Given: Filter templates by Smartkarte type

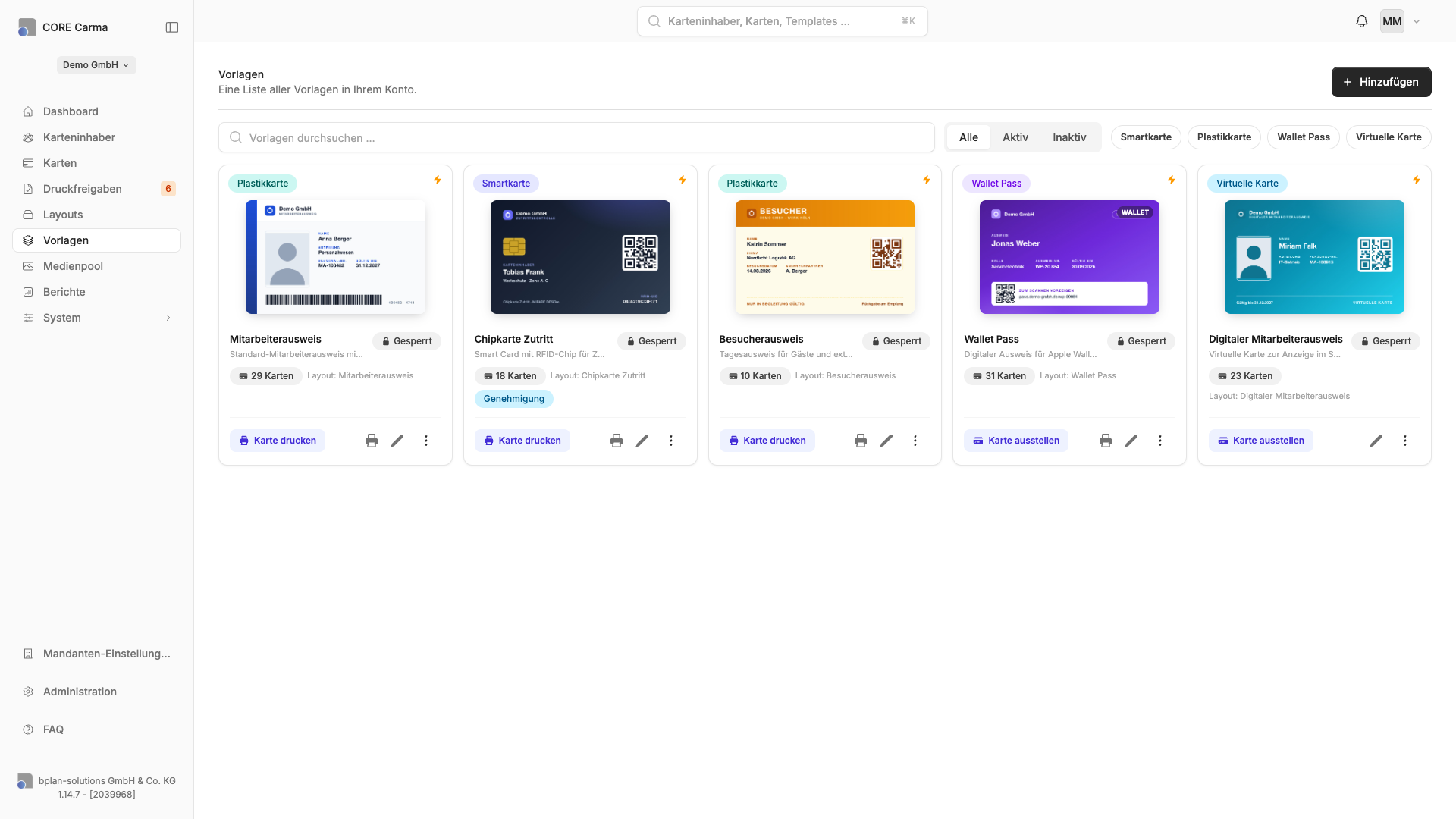Looking at the screenshot, I should (x=1146, y=137).
